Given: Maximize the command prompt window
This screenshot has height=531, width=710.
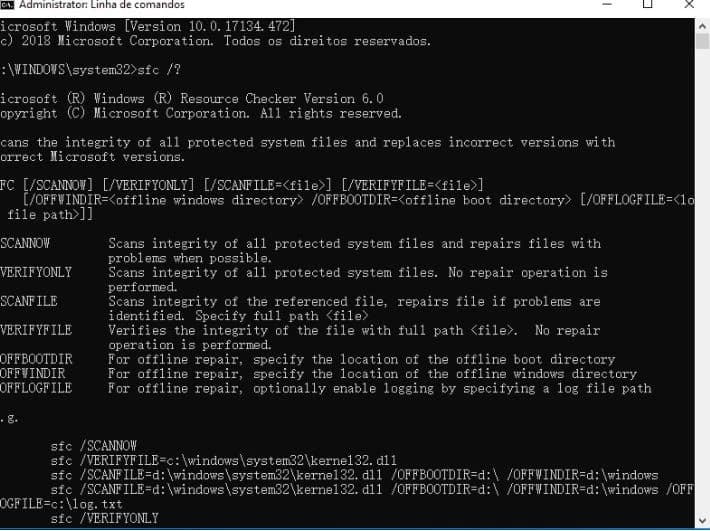Looking at the screenshot, I should (x=648, y=5).
